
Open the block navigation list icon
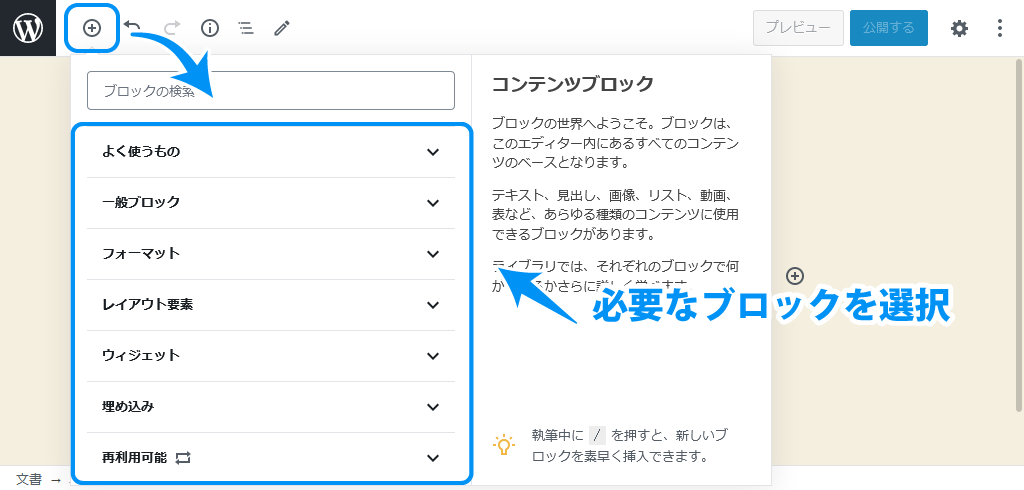click(x=246, y=28)
